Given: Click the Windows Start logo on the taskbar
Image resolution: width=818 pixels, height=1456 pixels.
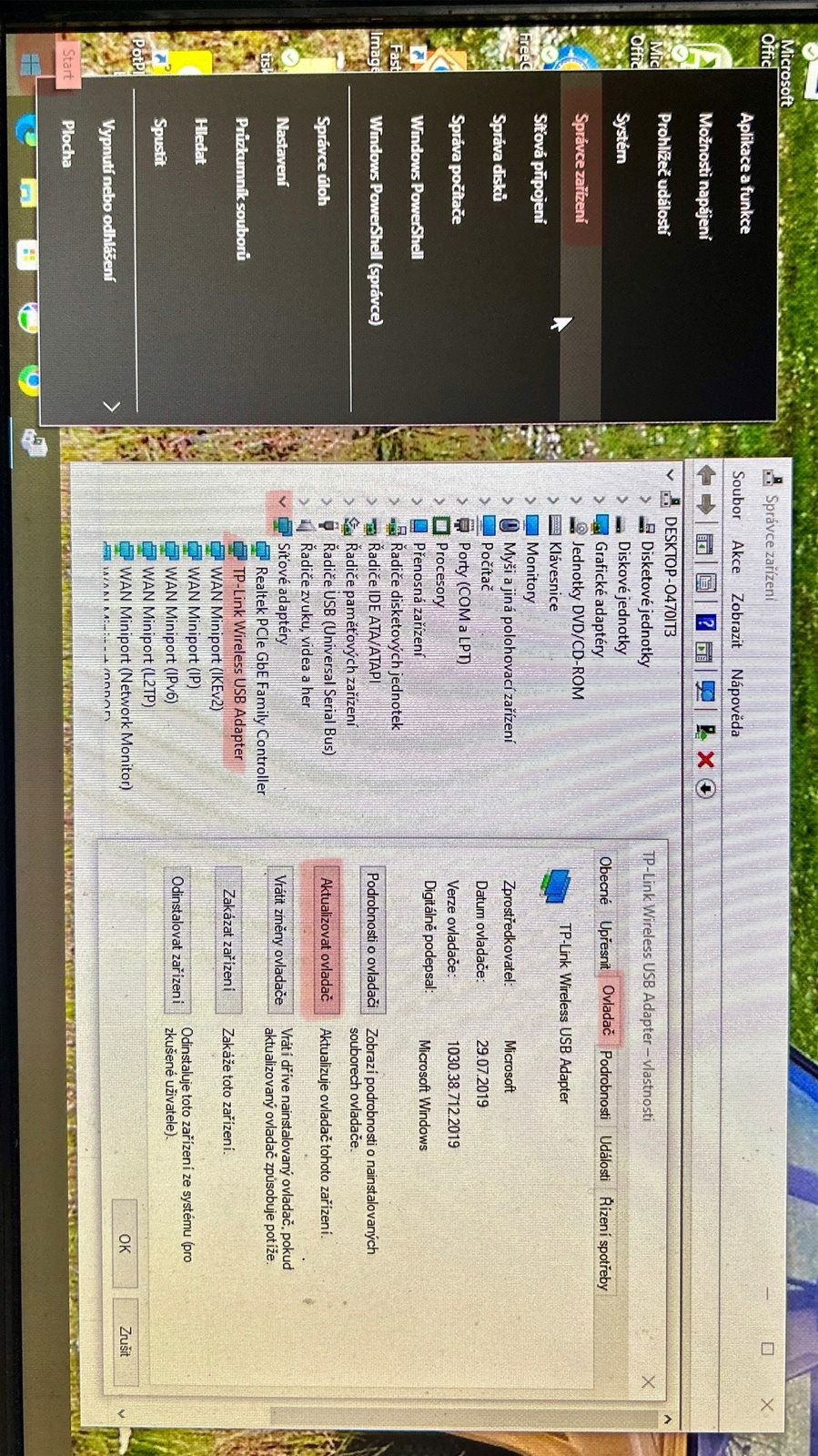Looking at the screenshot, I should 31,66.
